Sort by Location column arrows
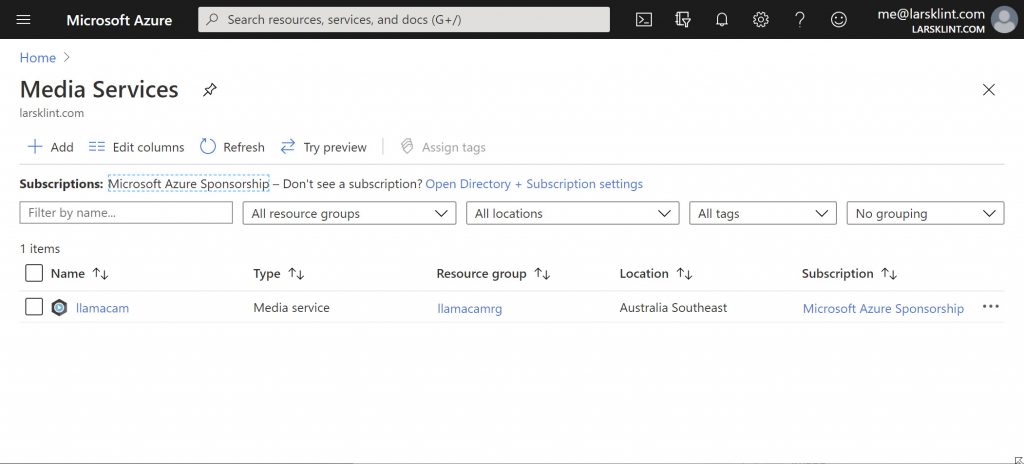Screen dimensions: 1024x464 (x=684, y=274)
